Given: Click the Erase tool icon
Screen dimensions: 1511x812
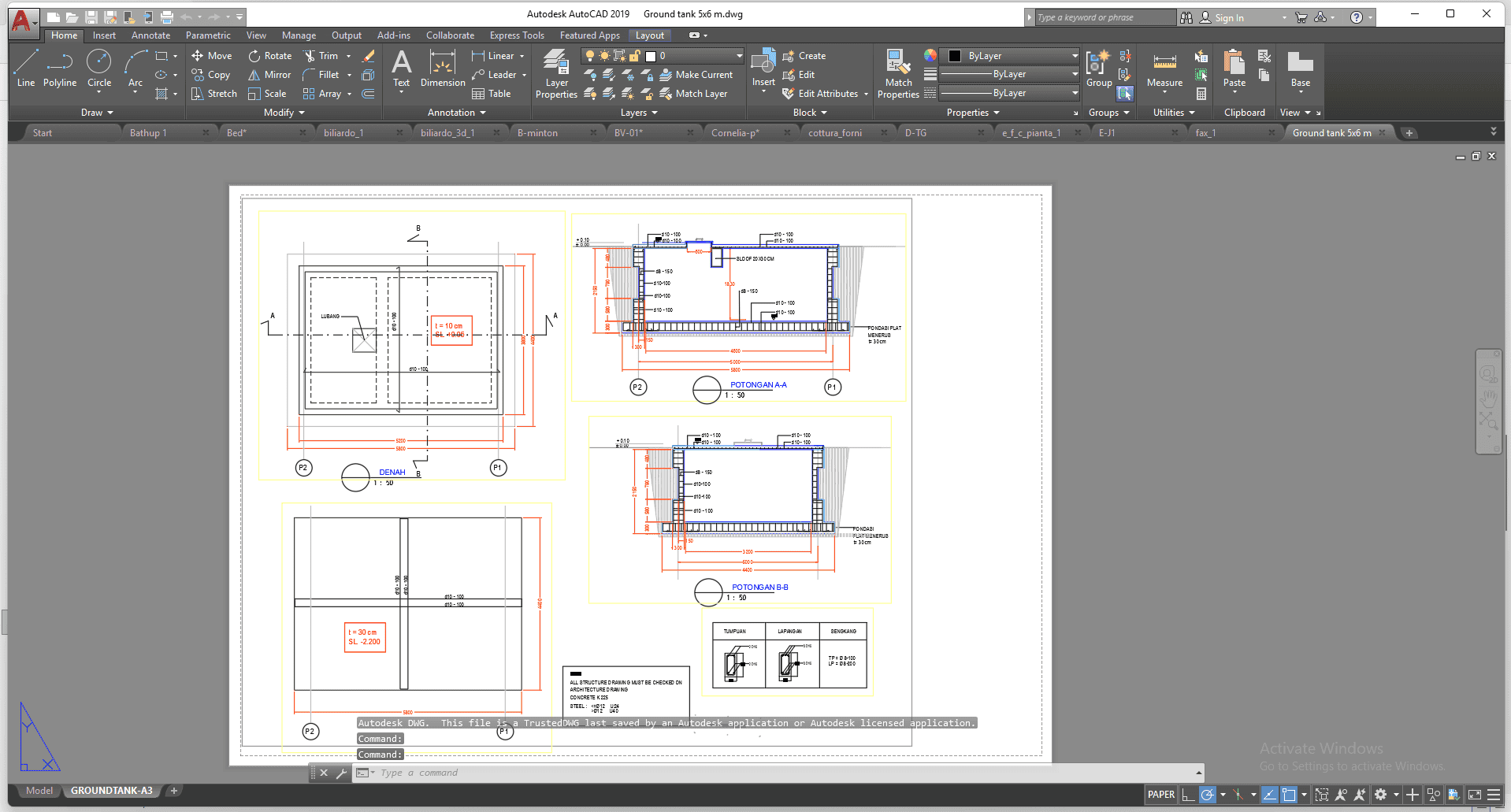Looking at the screenshot, I should (x=368, y=56).
